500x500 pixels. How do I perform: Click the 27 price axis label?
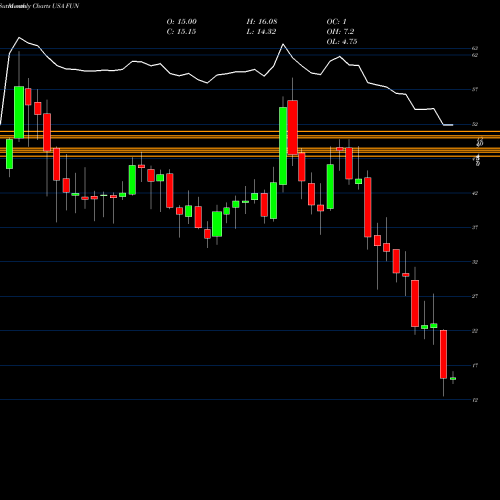point(475,296)
